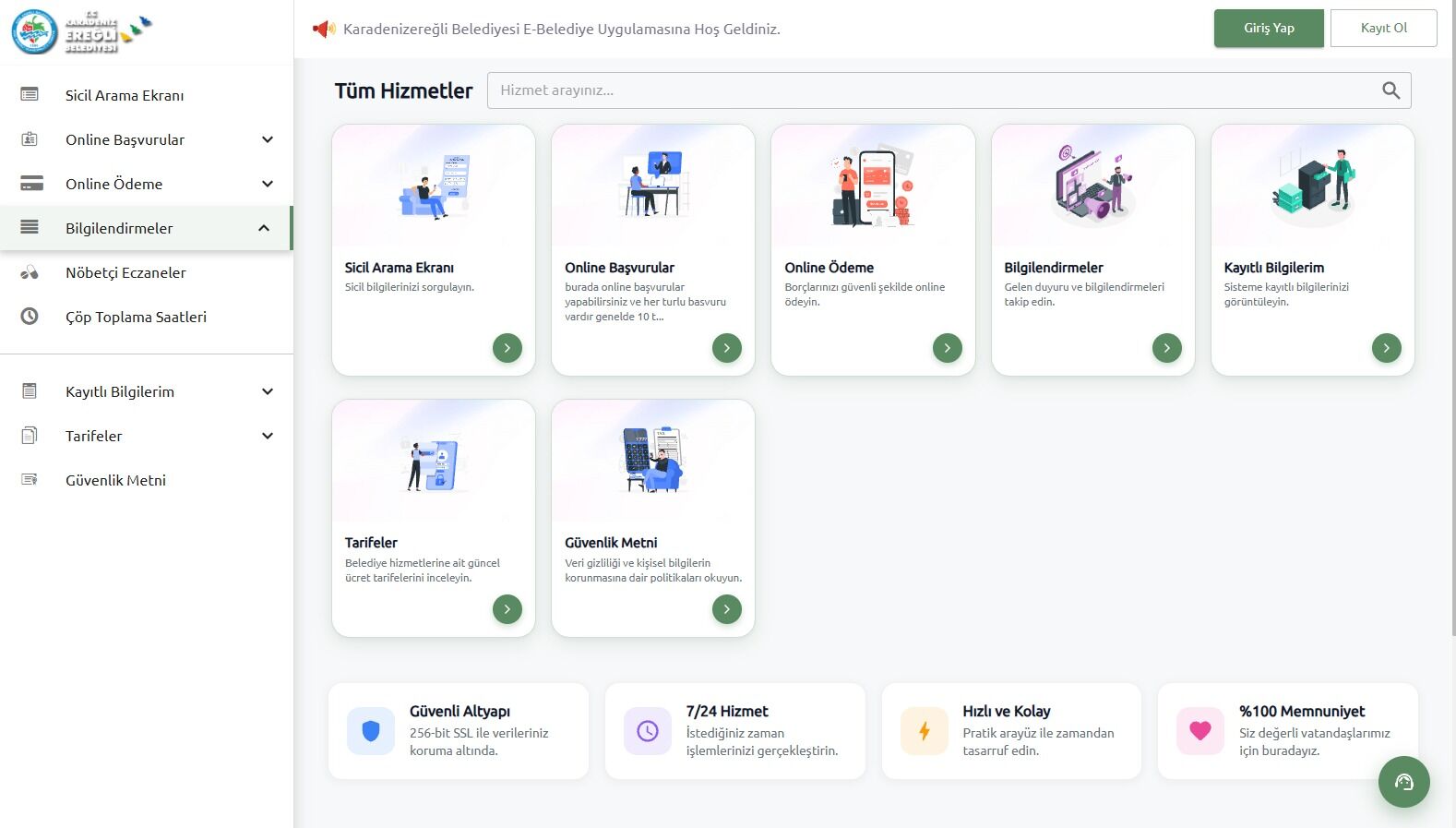This screenshot has width=1456, height=828.
Task: Open Güvenlik Metni in sidebar
Action: 147,480
